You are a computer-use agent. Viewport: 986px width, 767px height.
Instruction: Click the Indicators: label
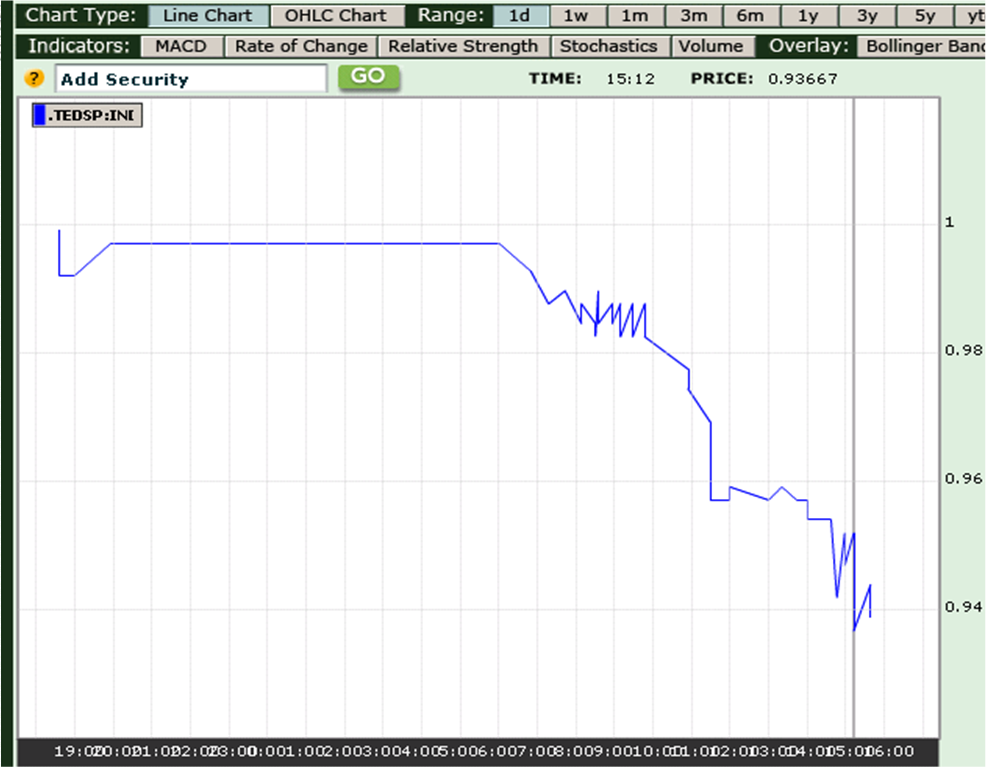tap(79, 46)
